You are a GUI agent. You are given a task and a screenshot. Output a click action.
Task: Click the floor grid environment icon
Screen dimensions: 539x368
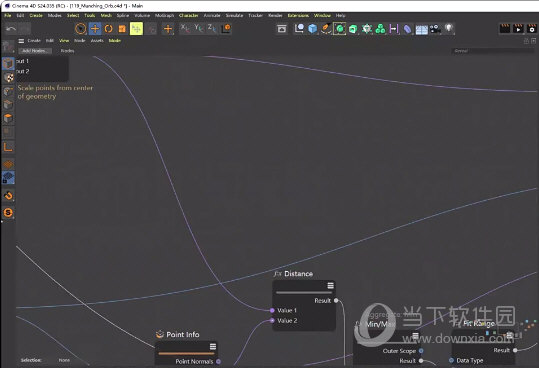tap(421, 30)
